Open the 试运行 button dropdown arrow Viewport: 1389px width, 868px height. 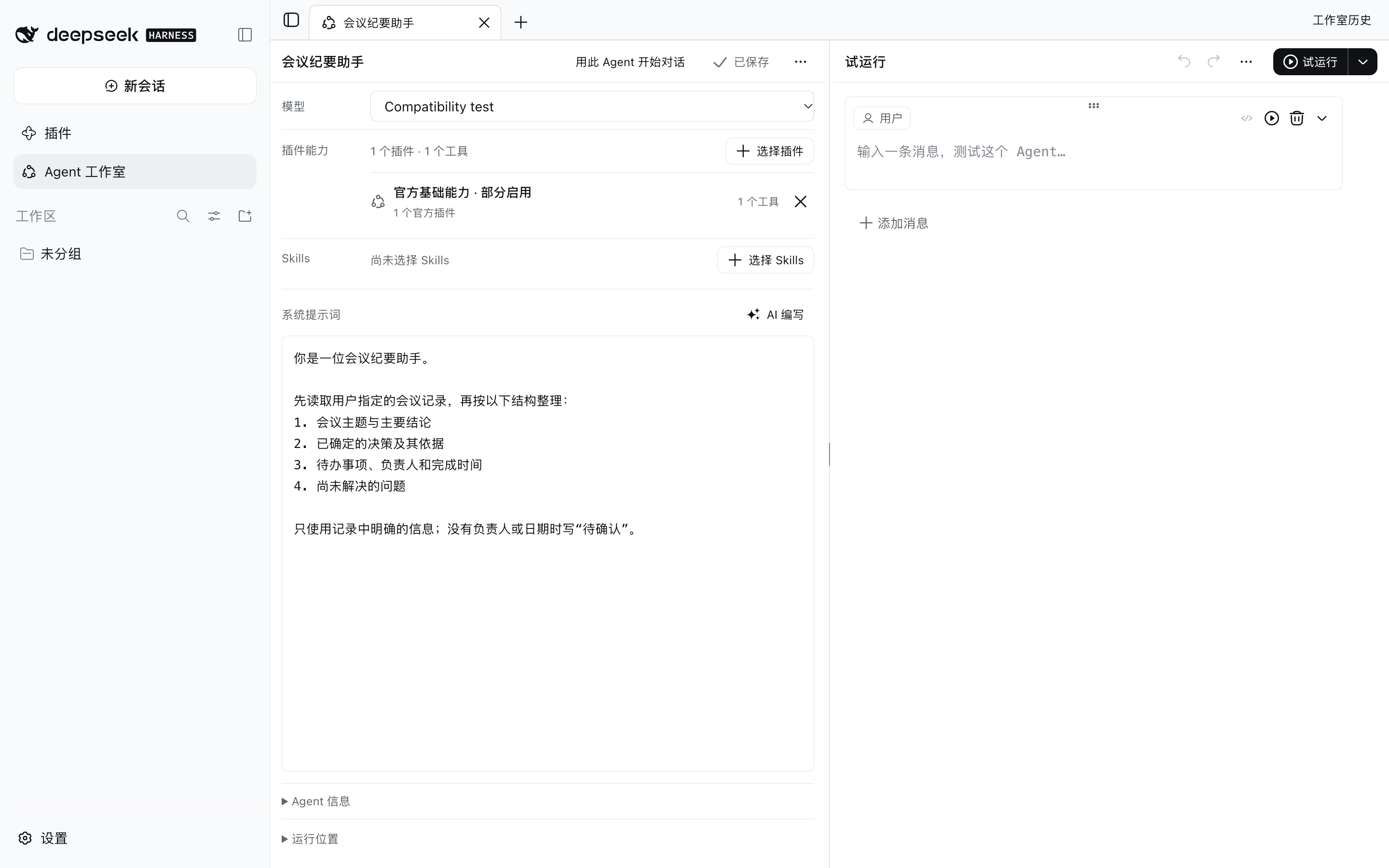point(1362,62)
